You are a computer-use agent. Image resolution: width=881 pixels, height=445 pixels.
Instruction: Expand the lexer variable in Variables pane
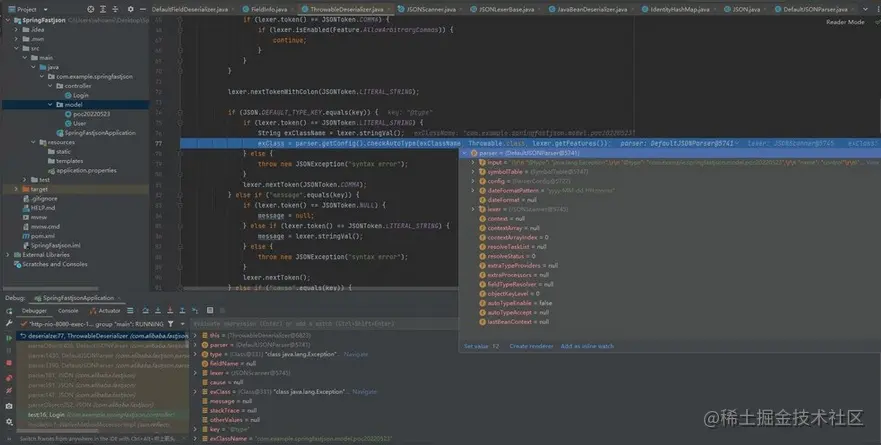(196, 373)
